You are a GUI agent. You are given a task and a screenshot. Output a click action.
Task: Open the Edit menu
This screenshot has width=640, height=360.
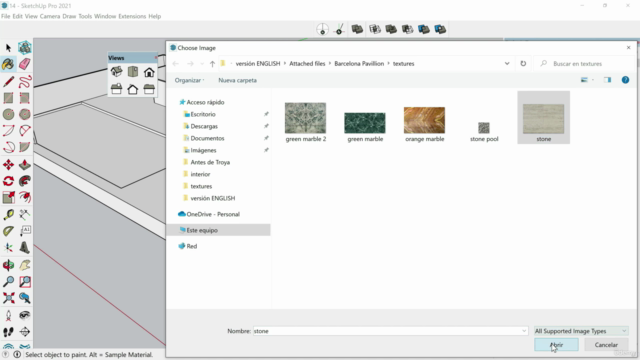coord(18,16)
